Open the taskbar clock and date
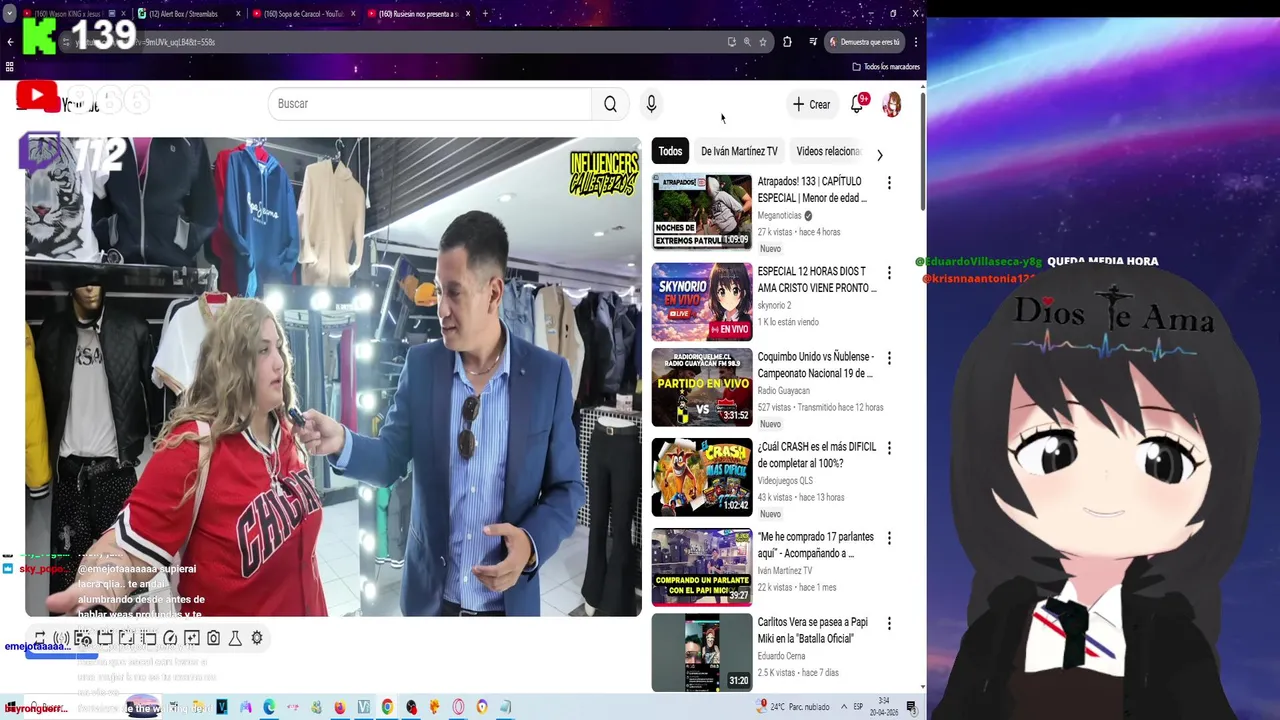 (884, 707)
